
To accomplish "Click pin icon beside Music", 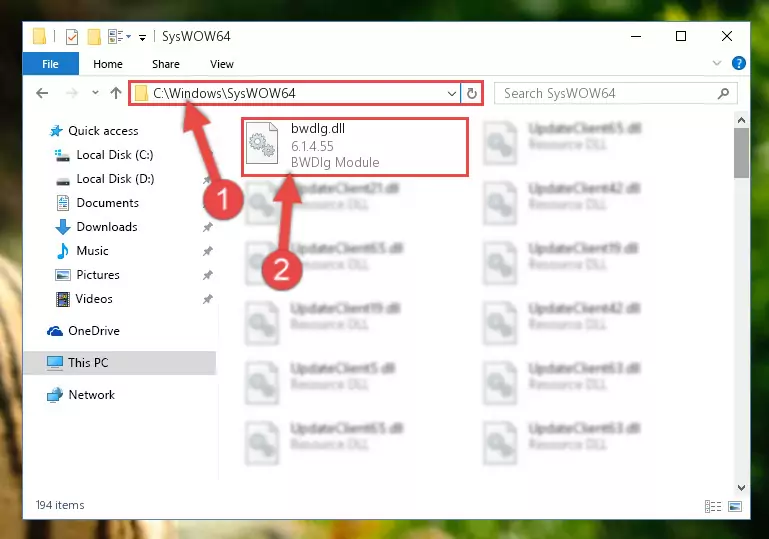I will point(207,251).
